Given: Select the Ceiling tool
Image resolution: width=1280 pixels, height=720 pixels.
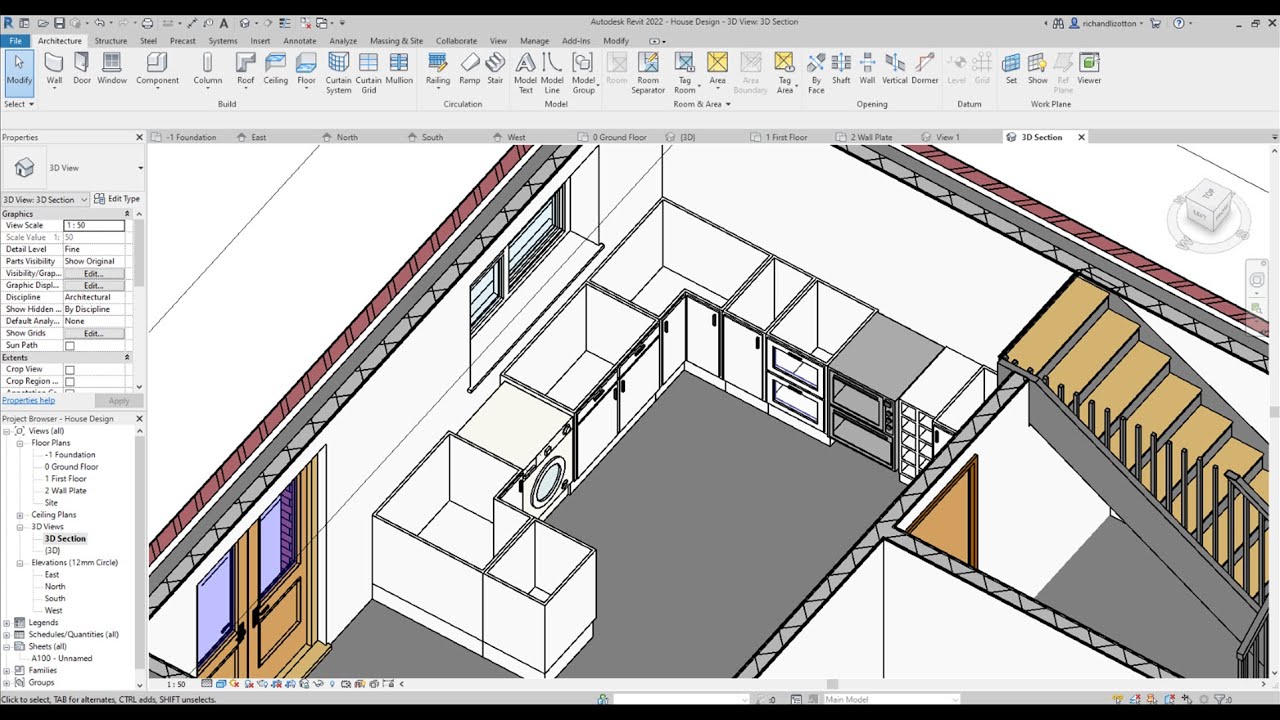Looking at the screenshot, I should pyautogui.click(x=276, y=69).
